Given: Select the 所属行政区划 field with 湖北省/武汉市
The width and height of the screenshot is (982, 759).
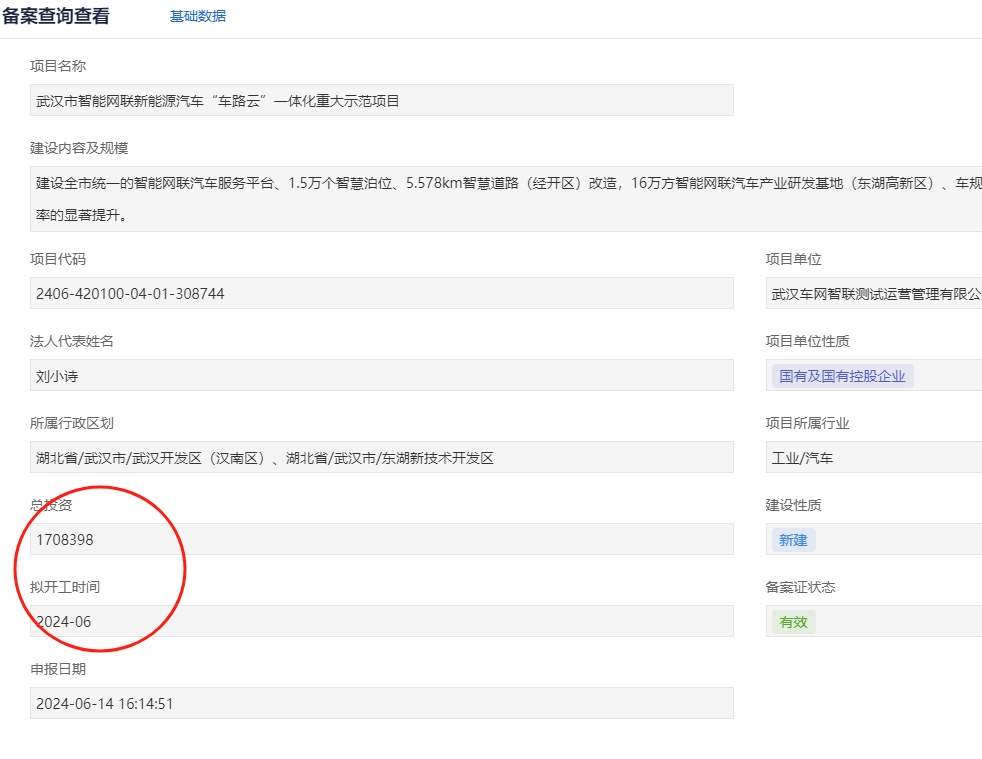Looking at the screenshot, I should pyautogui.click(x=381, y=457).
